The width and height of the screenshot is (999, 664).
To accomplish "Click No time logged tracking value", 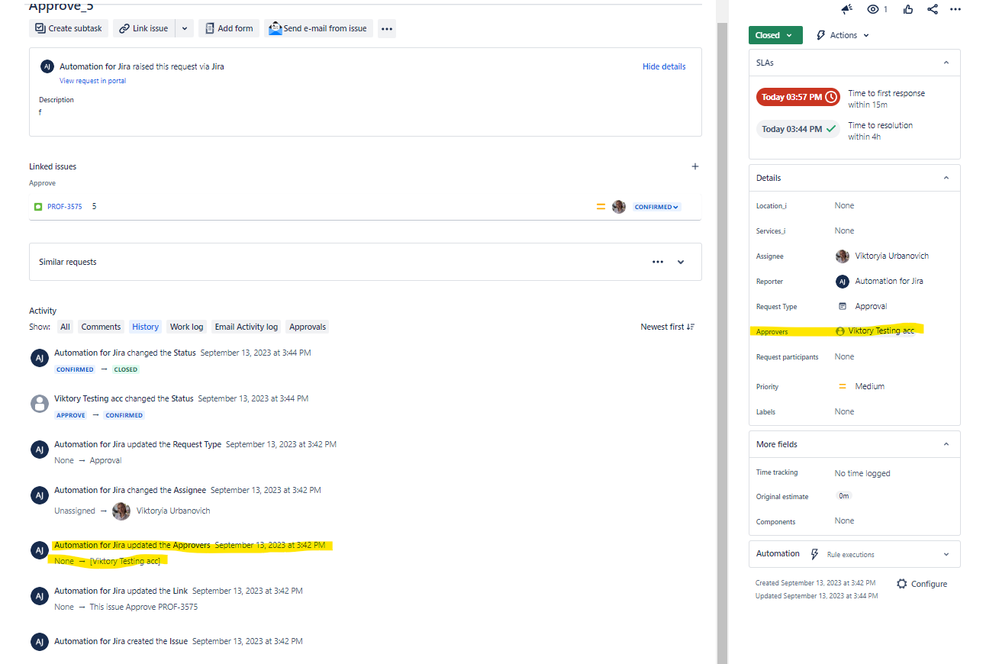I will click(862, 473).
